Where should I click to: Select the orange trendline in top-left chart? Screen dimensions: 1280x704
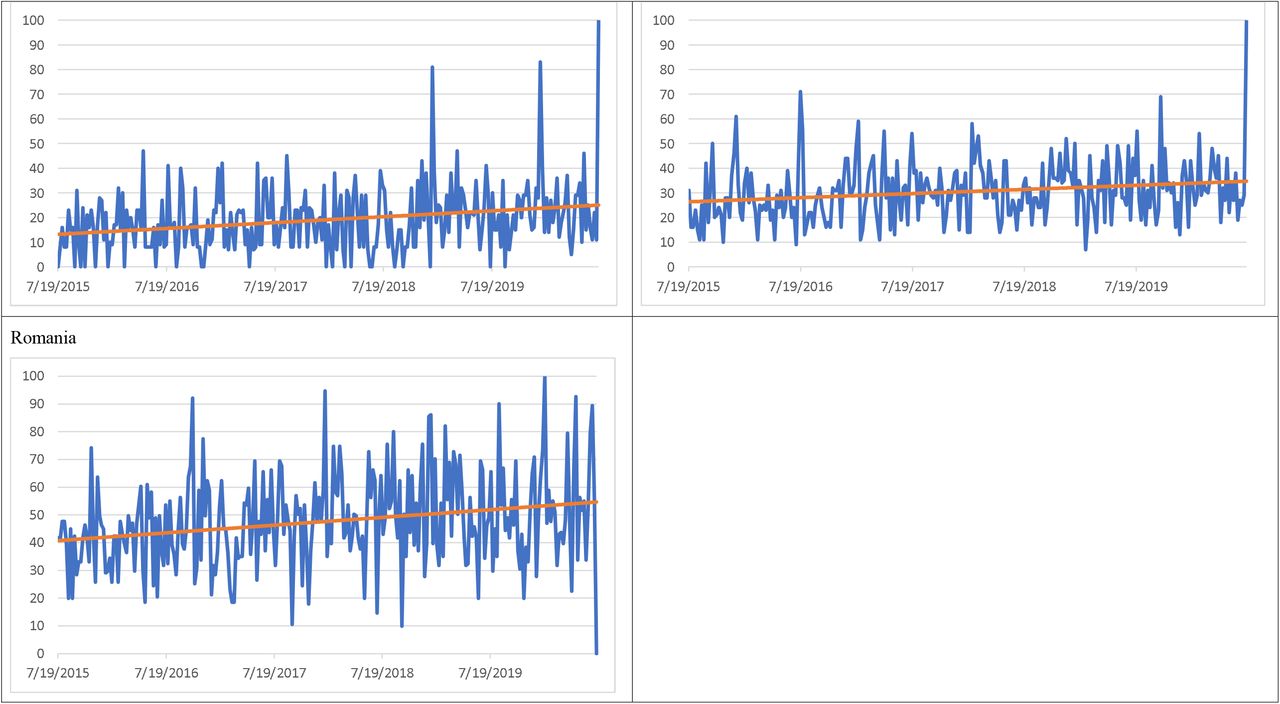[x=328, y=219]
